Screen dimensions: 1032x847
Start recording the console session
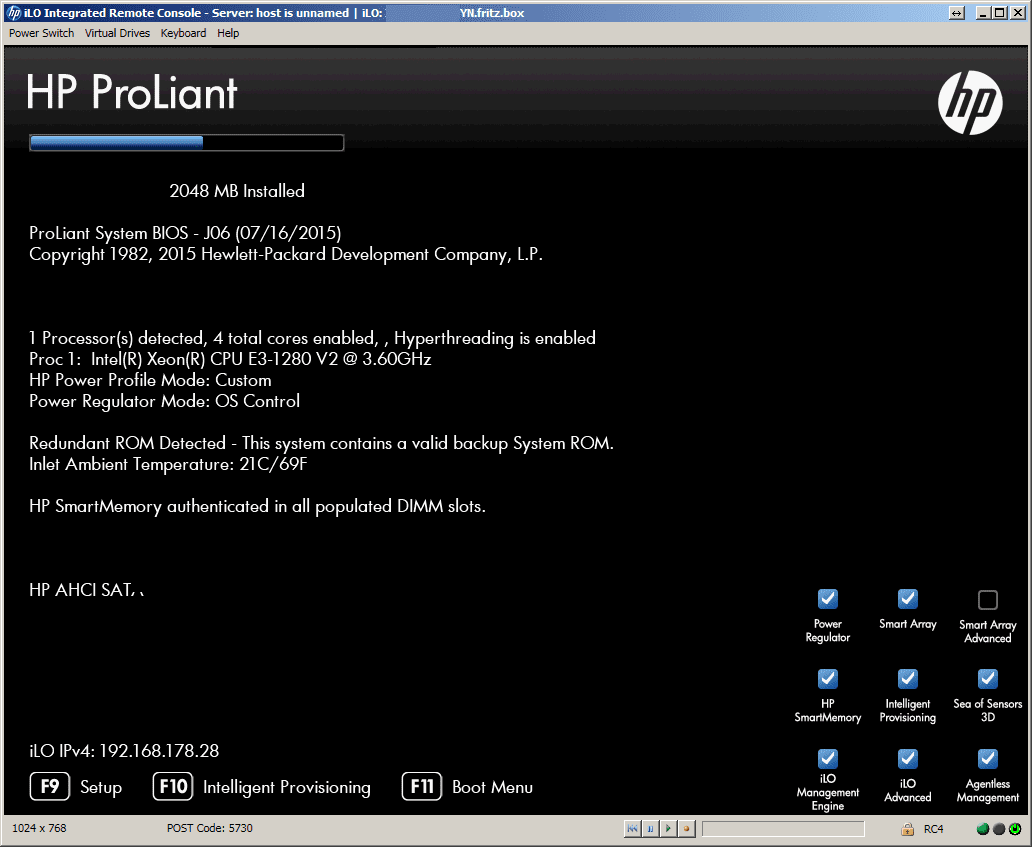point(686,829)
